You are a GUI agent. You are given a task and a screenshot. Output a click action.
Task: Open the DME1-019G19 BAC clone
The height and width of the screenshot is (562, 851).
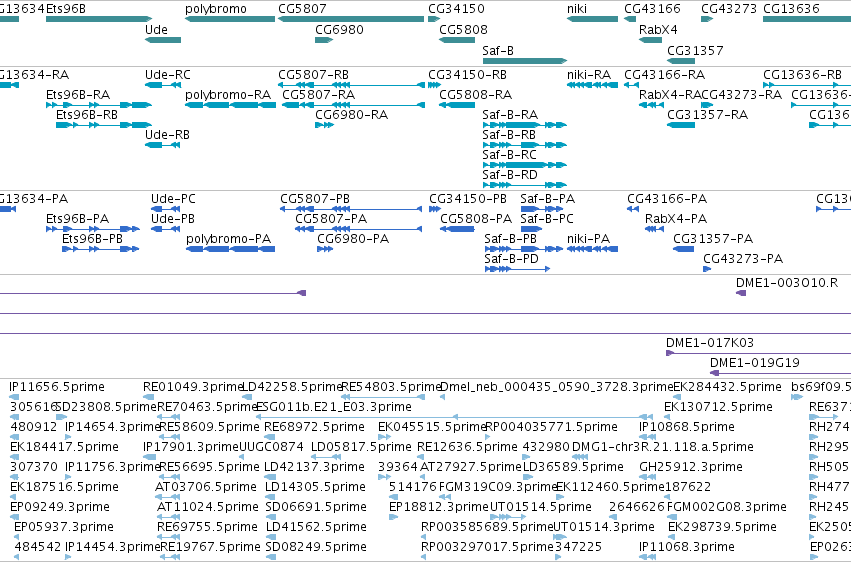coord(780,373)
